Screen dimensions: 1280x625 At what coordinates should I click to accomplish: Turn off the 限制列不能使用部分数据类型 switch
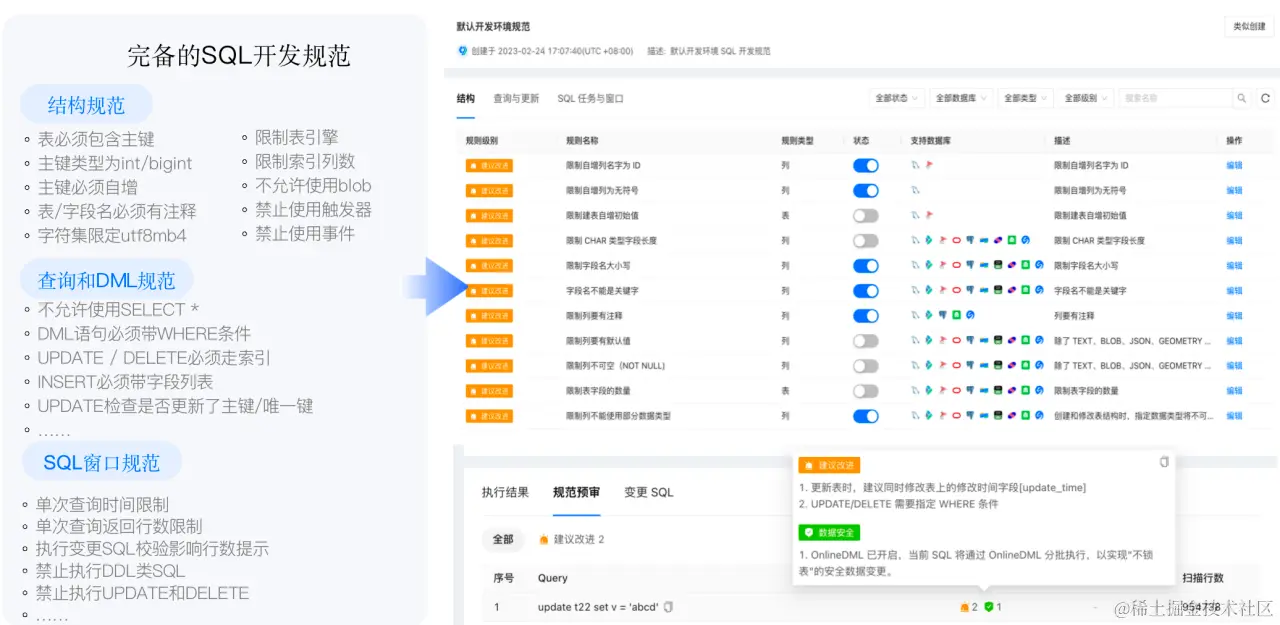pos(866,415)
